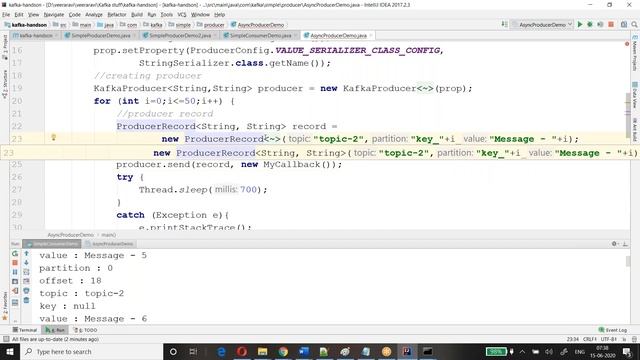
Task: Open Microsoft Edge from the taskbar
Action: point(222,351)
